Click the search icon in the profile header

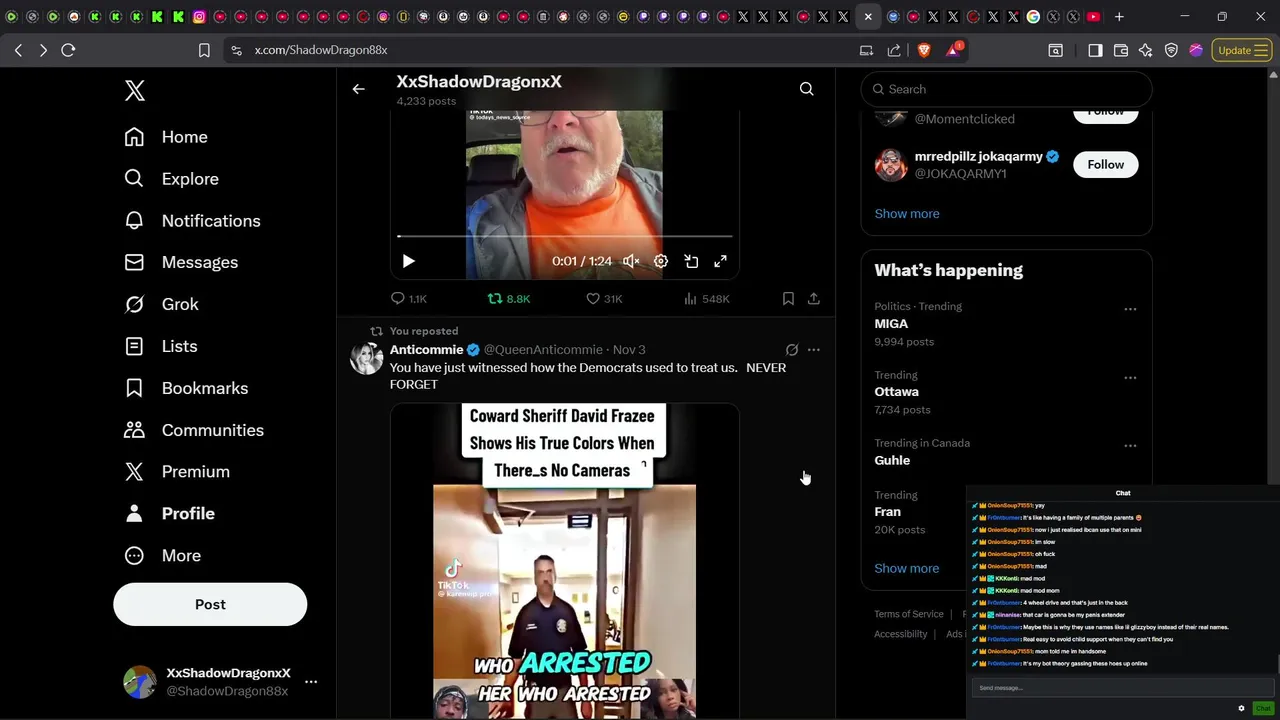(x=806, y=89)
